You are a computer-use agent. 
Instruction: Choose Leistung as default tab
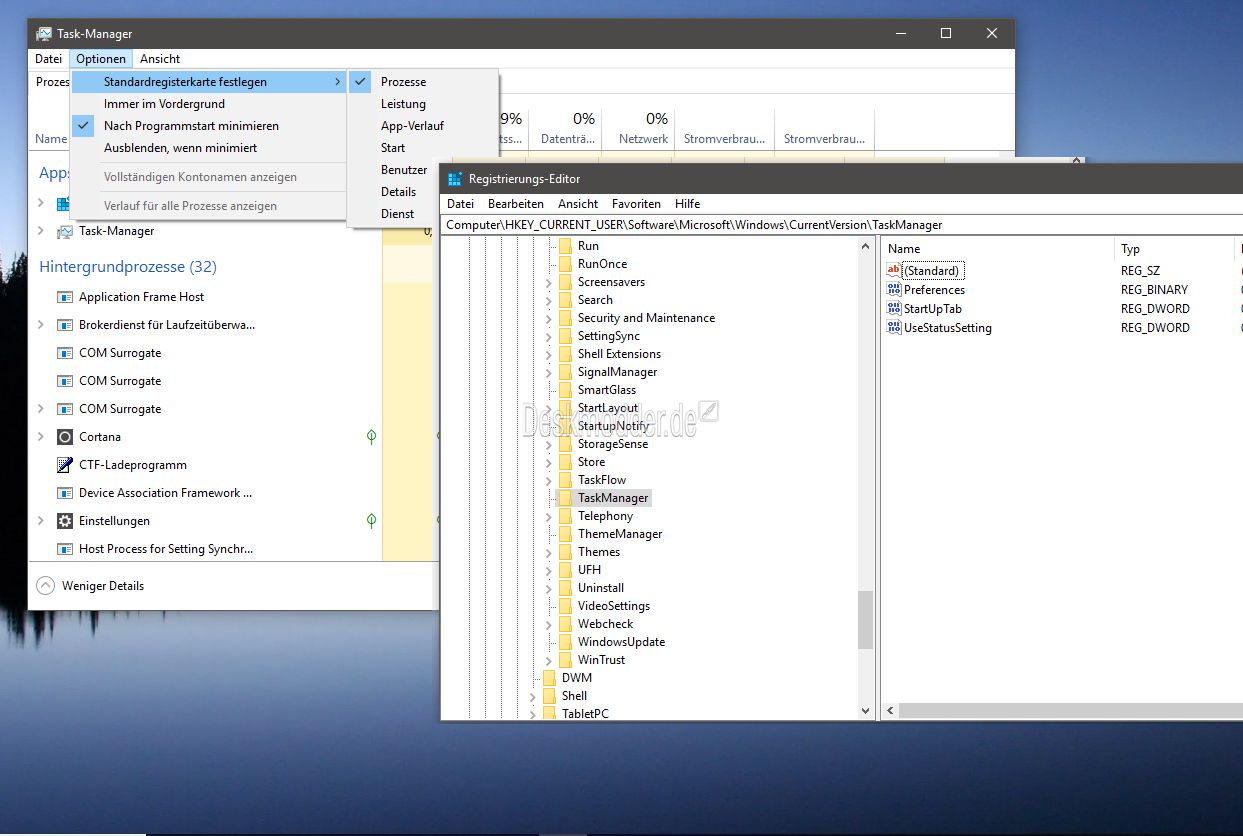pos(422,104)
